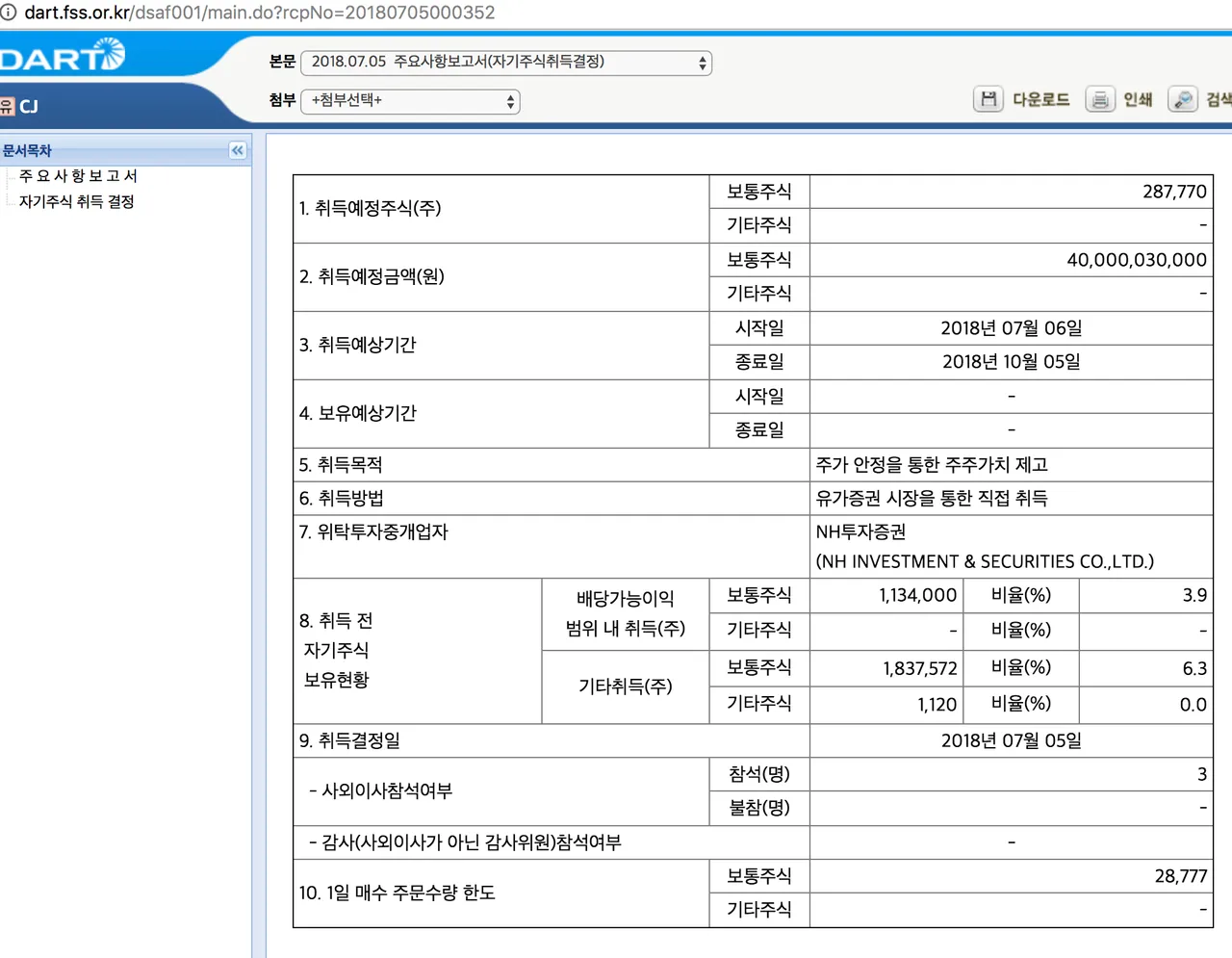
Task: Click the '9. 취득결정일' row label
Action: (x=349, y=740)
